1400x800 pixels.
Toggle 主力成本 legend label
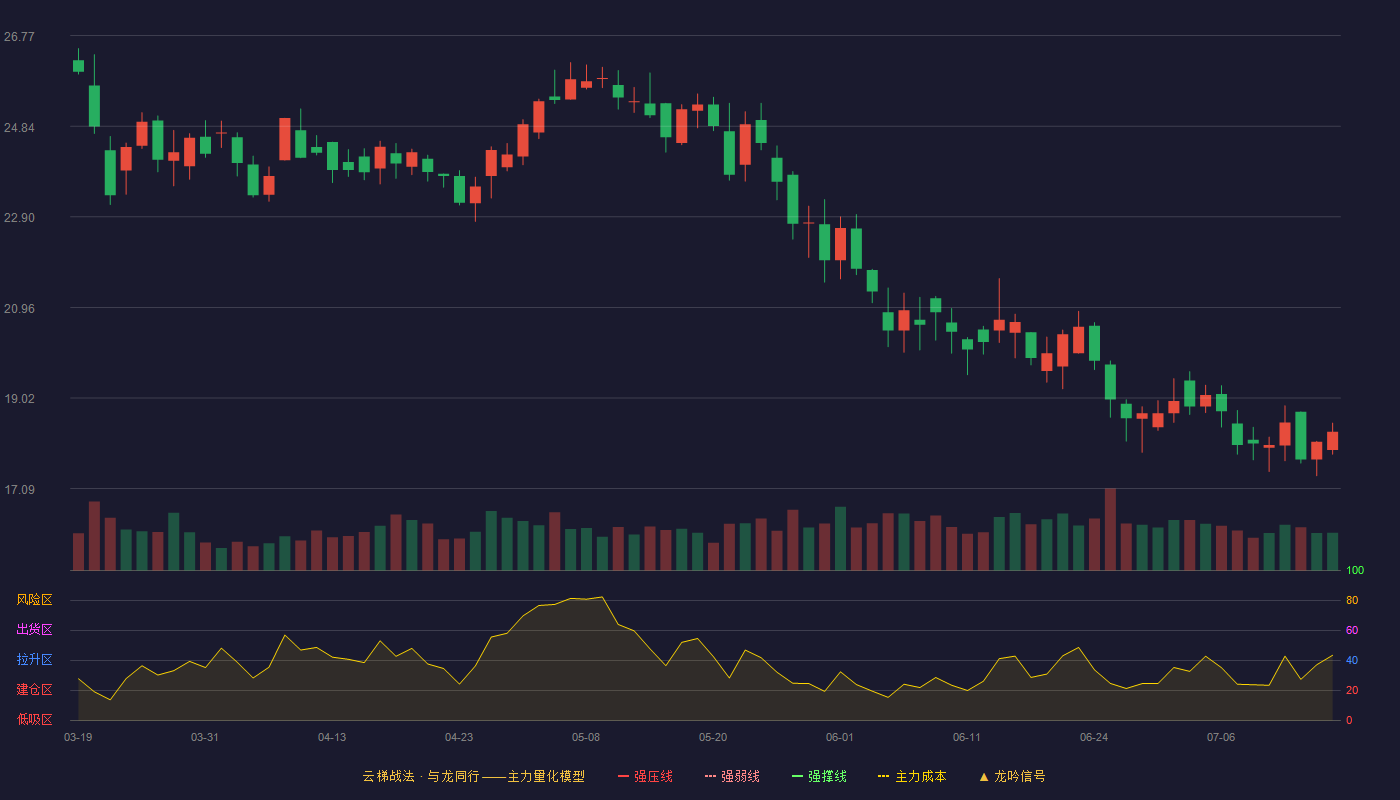tap(920, 776)
